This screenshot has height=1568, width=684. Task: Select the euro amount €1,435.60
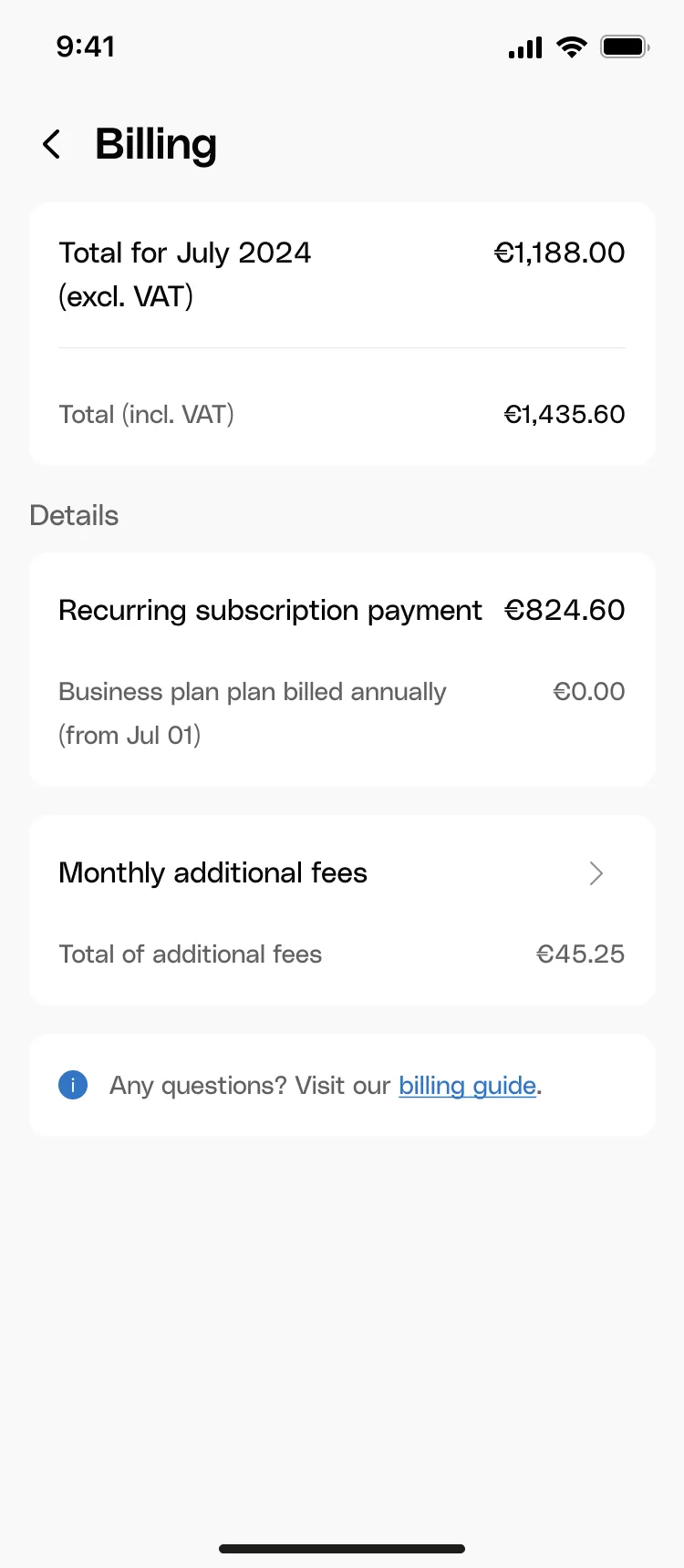(x=565, y=414)
